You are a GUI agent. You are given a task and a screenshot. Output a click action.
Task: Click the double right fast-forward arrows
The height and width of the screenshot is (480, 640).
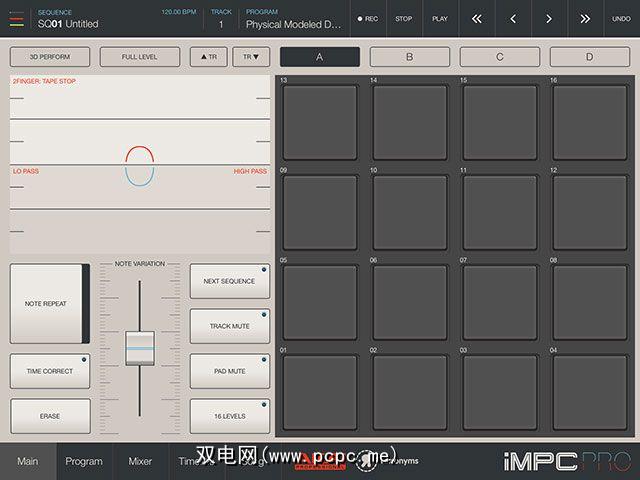pos(585,18)
